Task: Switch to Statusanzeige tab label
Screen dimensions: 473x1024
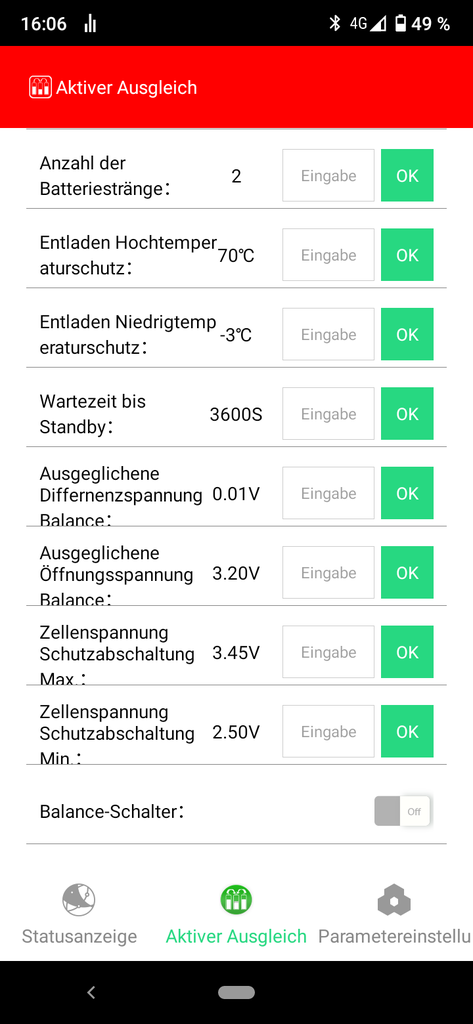Action: 79,936
